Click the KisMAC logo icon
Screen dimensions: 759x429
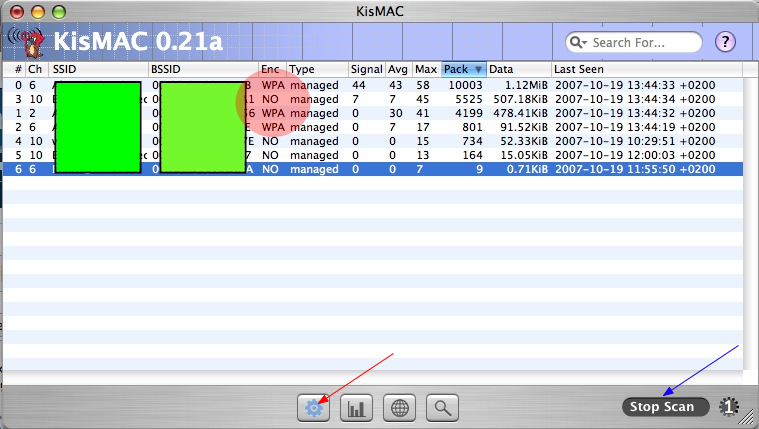pos(27,42)
